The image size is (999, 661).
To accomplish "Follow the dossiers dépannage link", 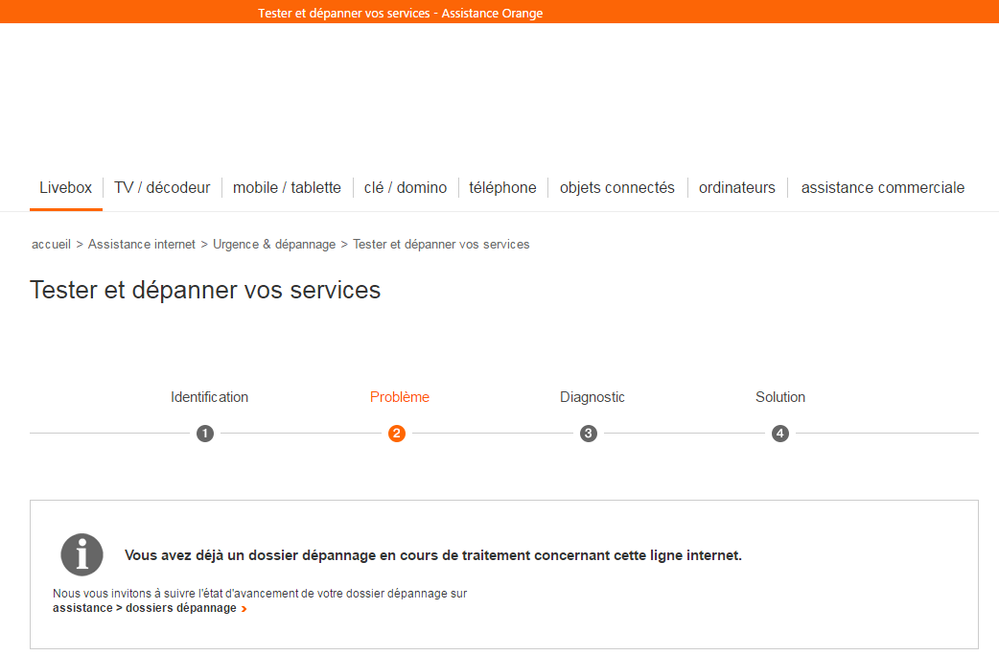I will [x=185, y=607].
